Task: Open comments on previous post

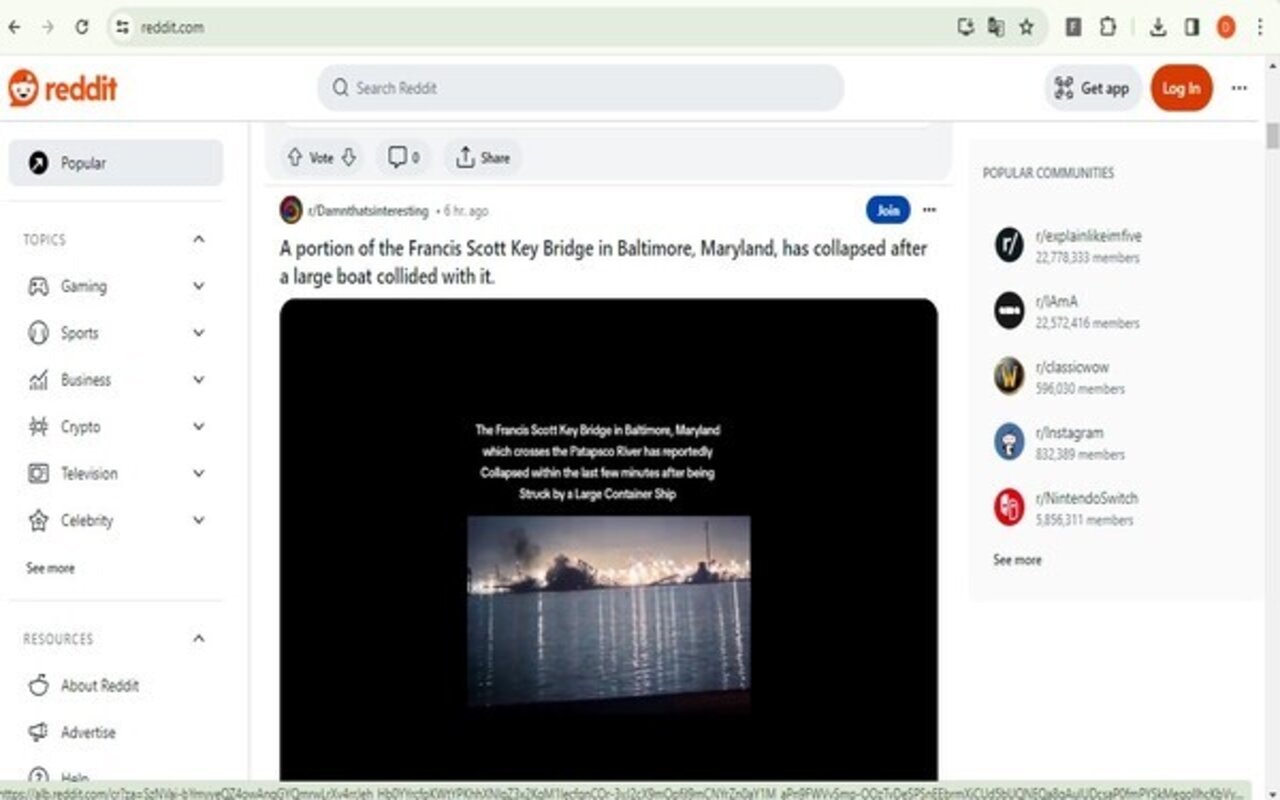Action: pos(403,157)
